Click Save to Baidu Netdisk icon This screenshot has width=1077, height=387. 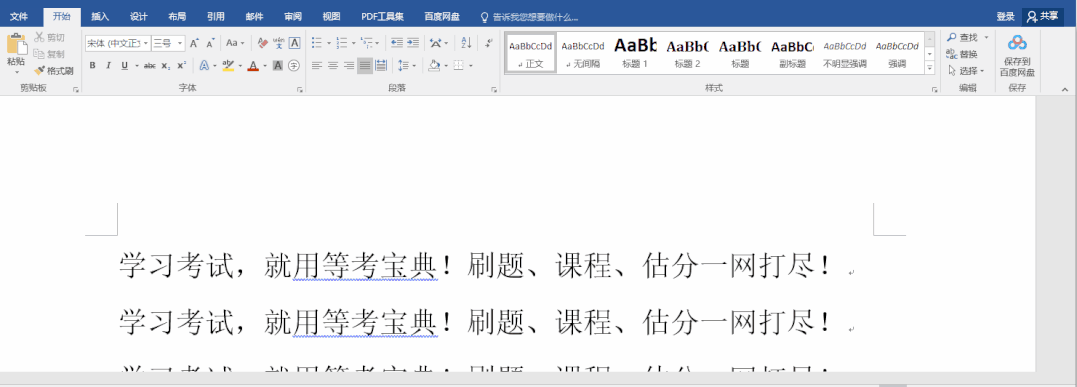[1017, 43]
